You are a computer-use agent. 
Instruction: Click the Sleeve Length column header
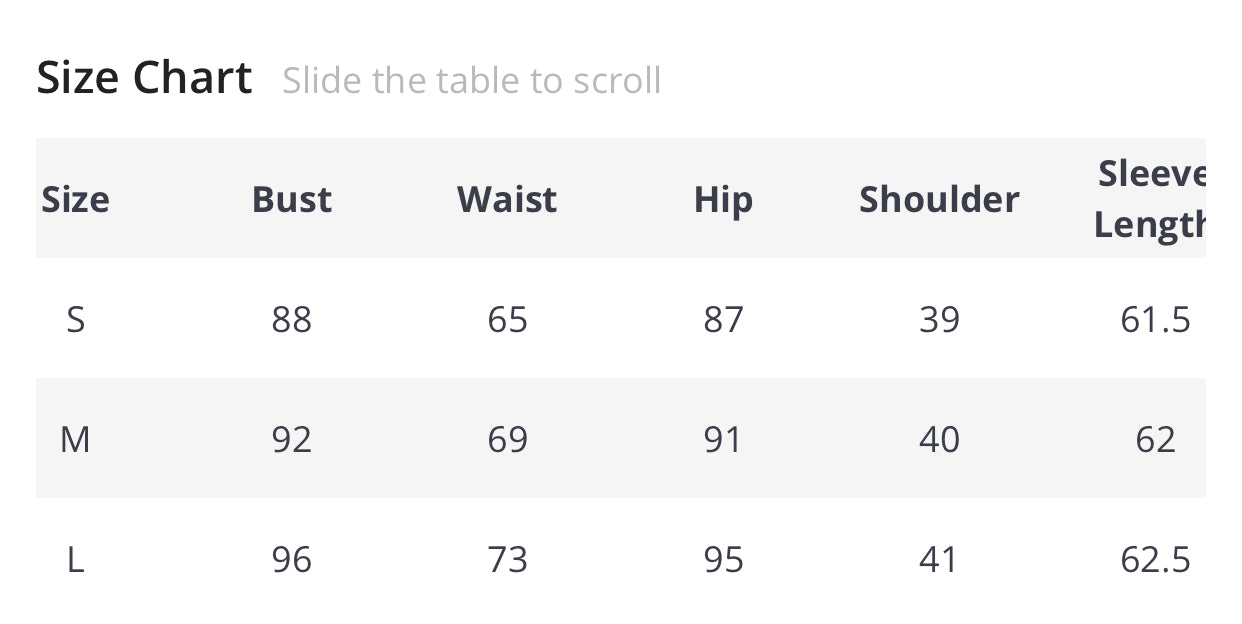point(1150,199)
